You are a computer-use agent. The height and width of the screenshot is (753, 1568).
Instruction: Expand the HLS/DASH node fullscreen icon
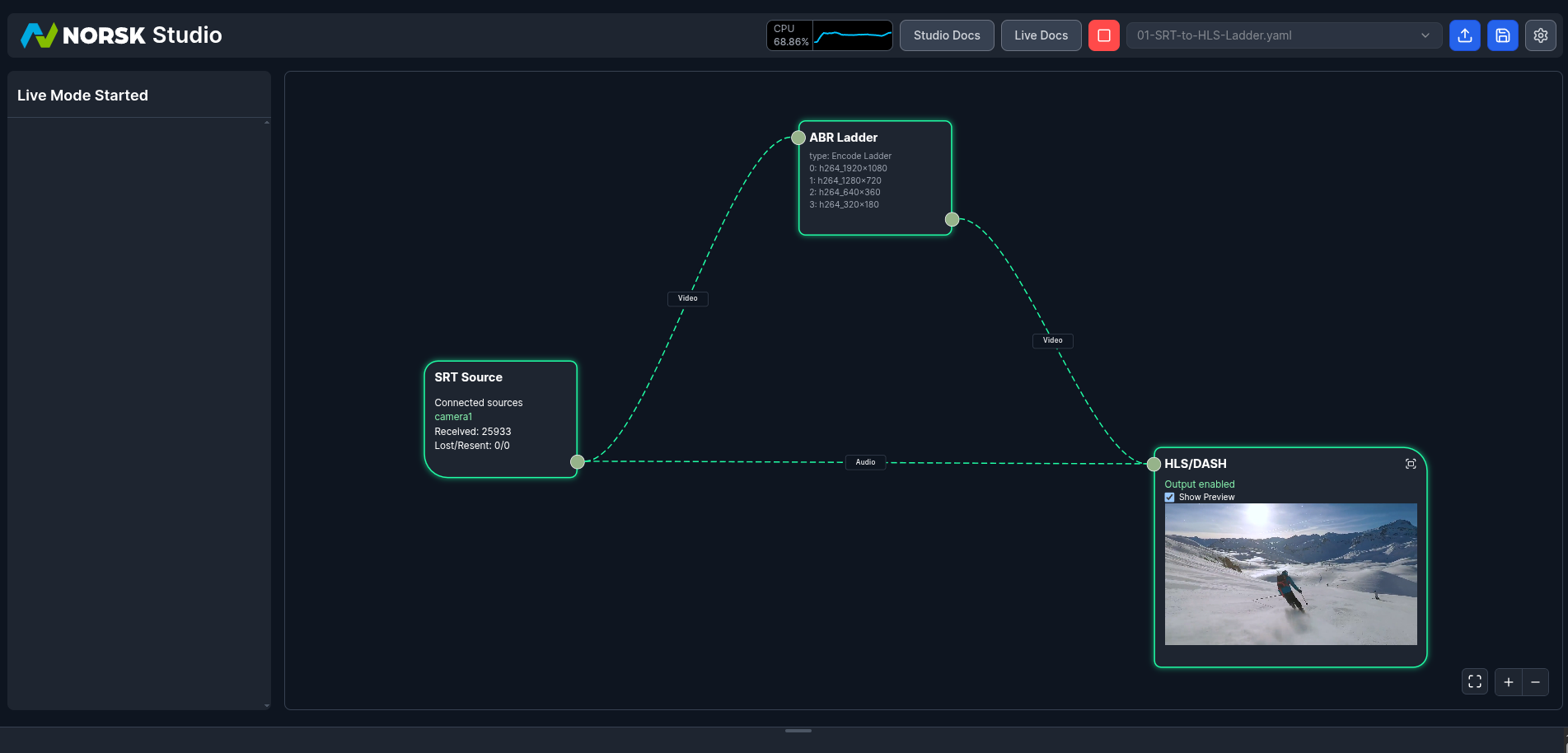tap(1410, 464)
